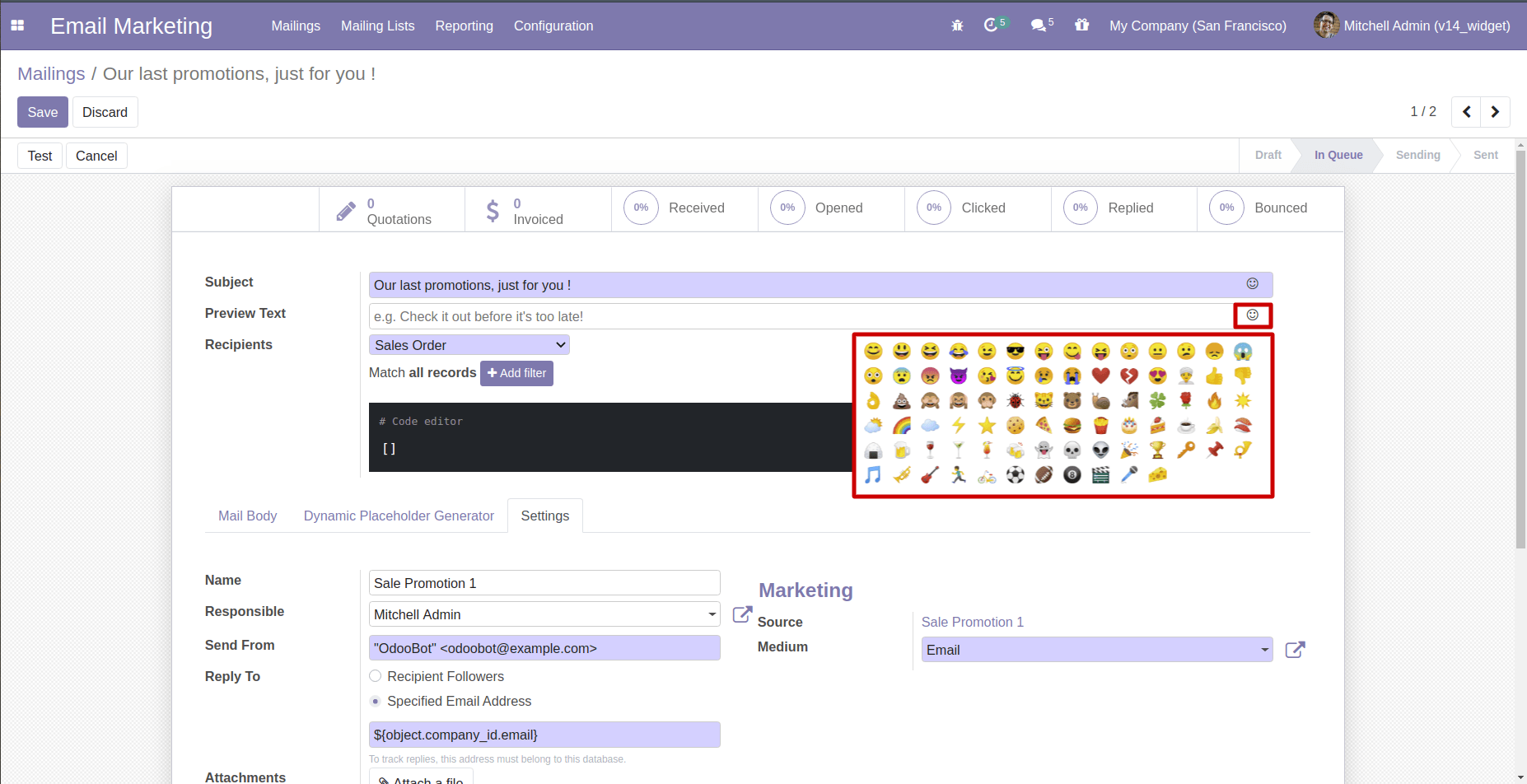Viewport: 1527px width, 784px height.
Task: Insert the red pushpin emoji
Action: [1215, 450]
